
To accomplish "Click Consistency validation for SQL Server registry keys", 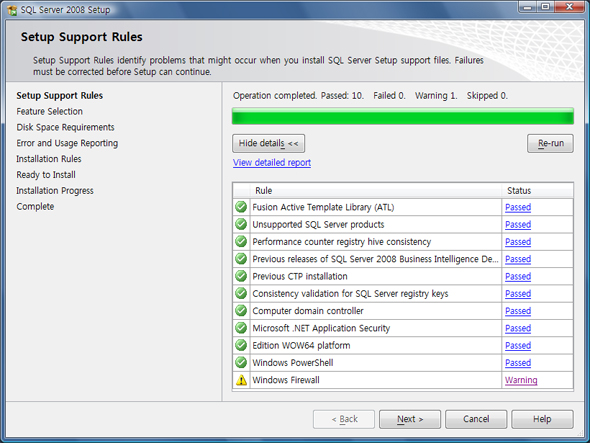I will (350, 294).
